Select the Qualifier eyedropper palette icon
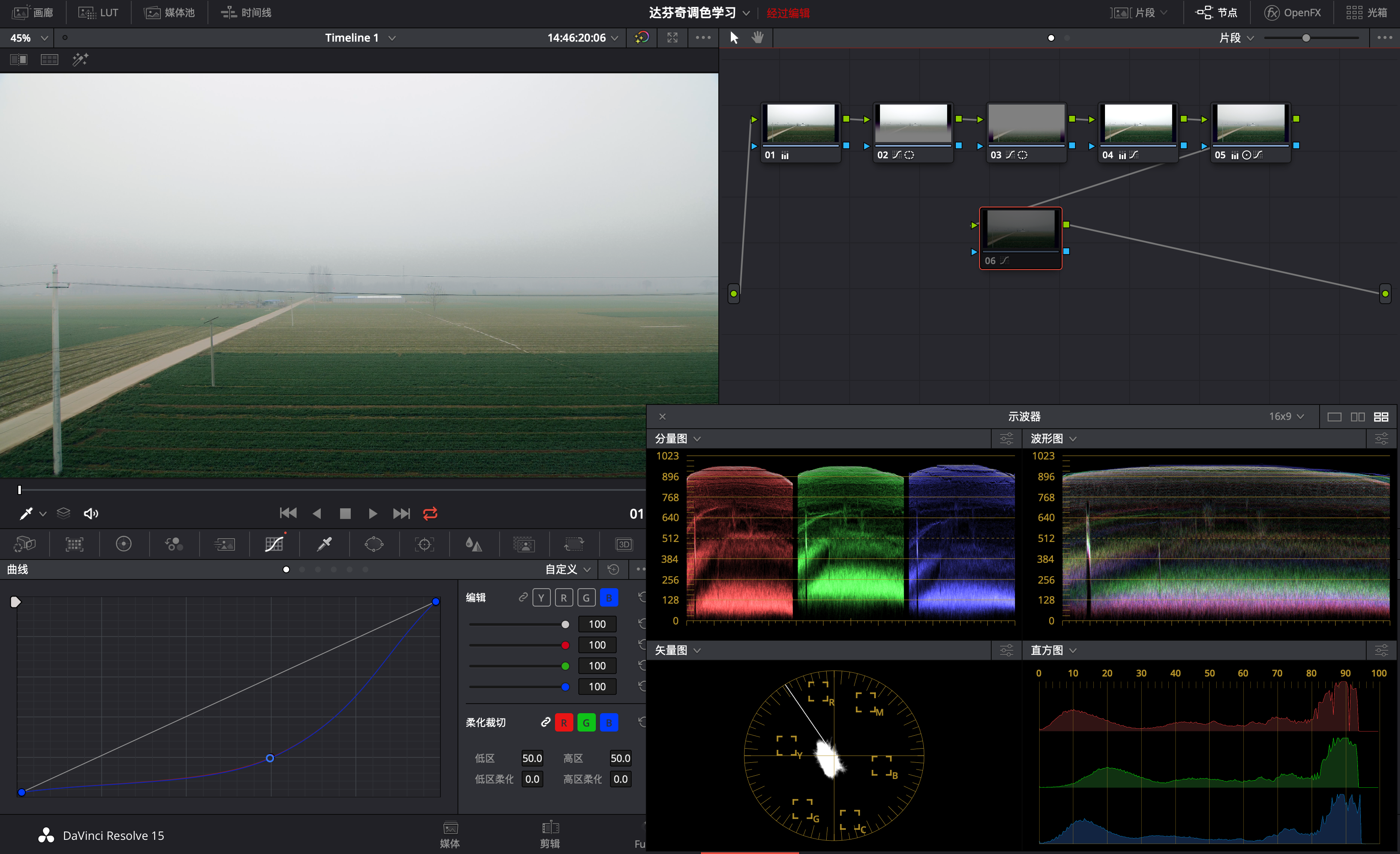 pyautogui.click(x=324, y=544)
